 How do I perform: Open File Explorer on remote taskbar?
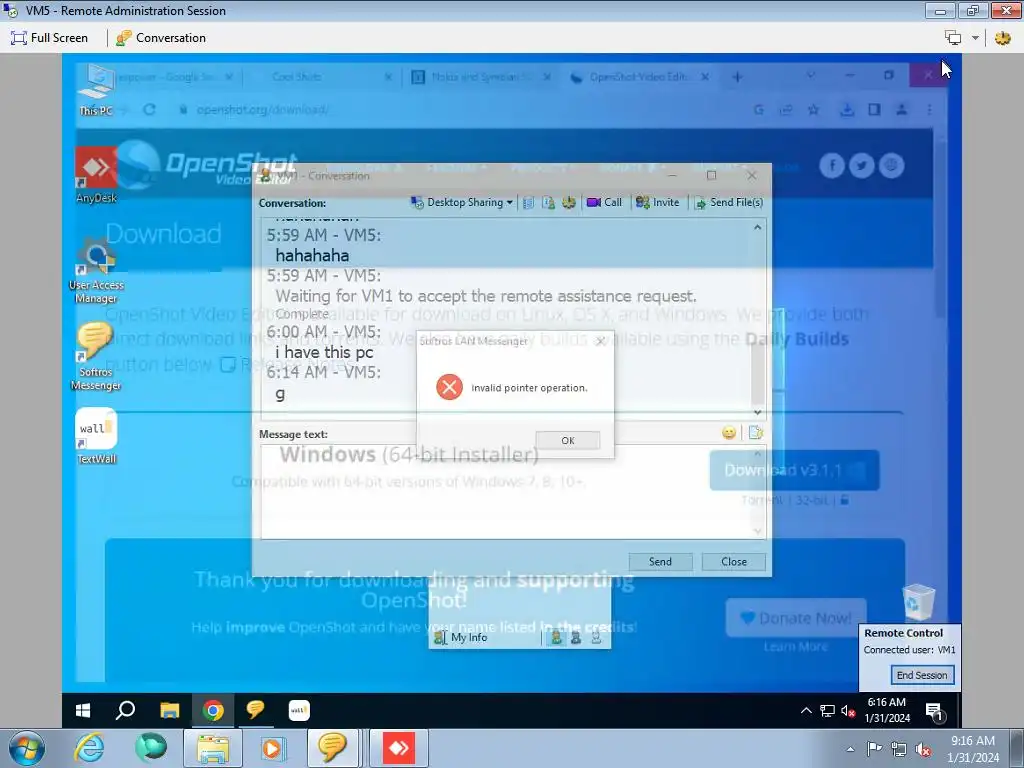click(169, 710)
